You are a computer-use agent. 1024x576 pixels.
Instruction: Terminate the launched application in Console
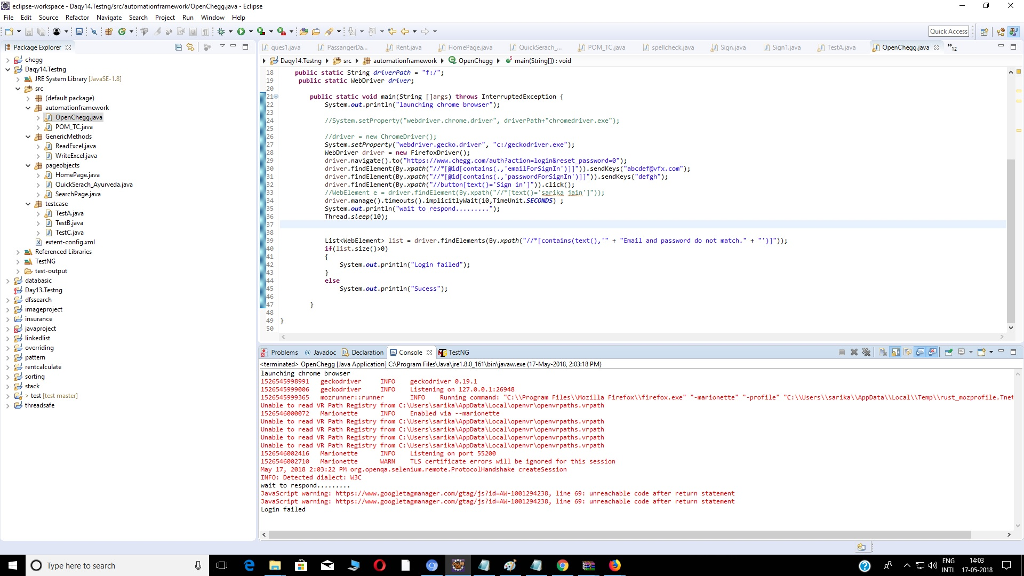tap(841, 352)
